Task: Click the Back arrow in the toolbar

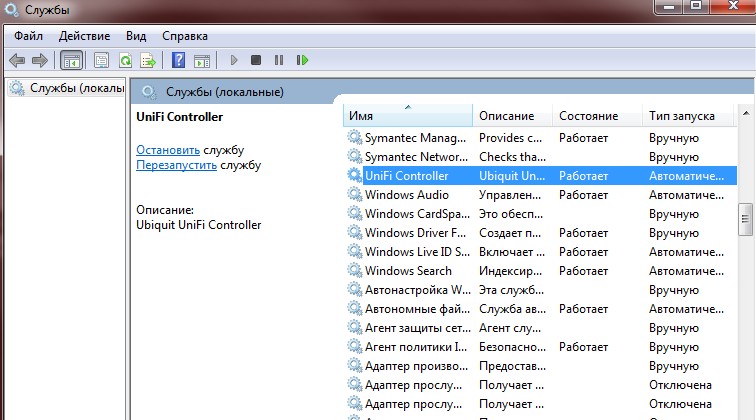Action: pyautogui.click(x=17, y=60)
